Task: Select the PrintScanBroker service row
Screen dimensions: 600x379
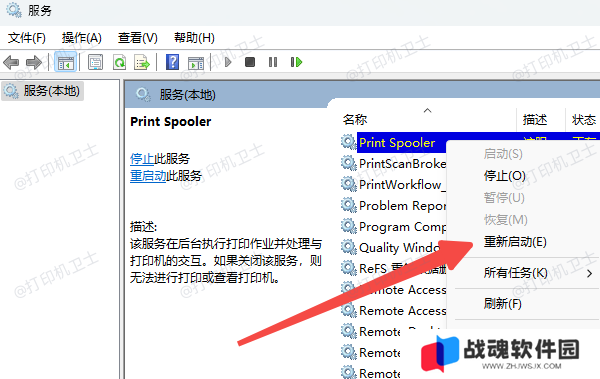Action: tap(394, 164)
